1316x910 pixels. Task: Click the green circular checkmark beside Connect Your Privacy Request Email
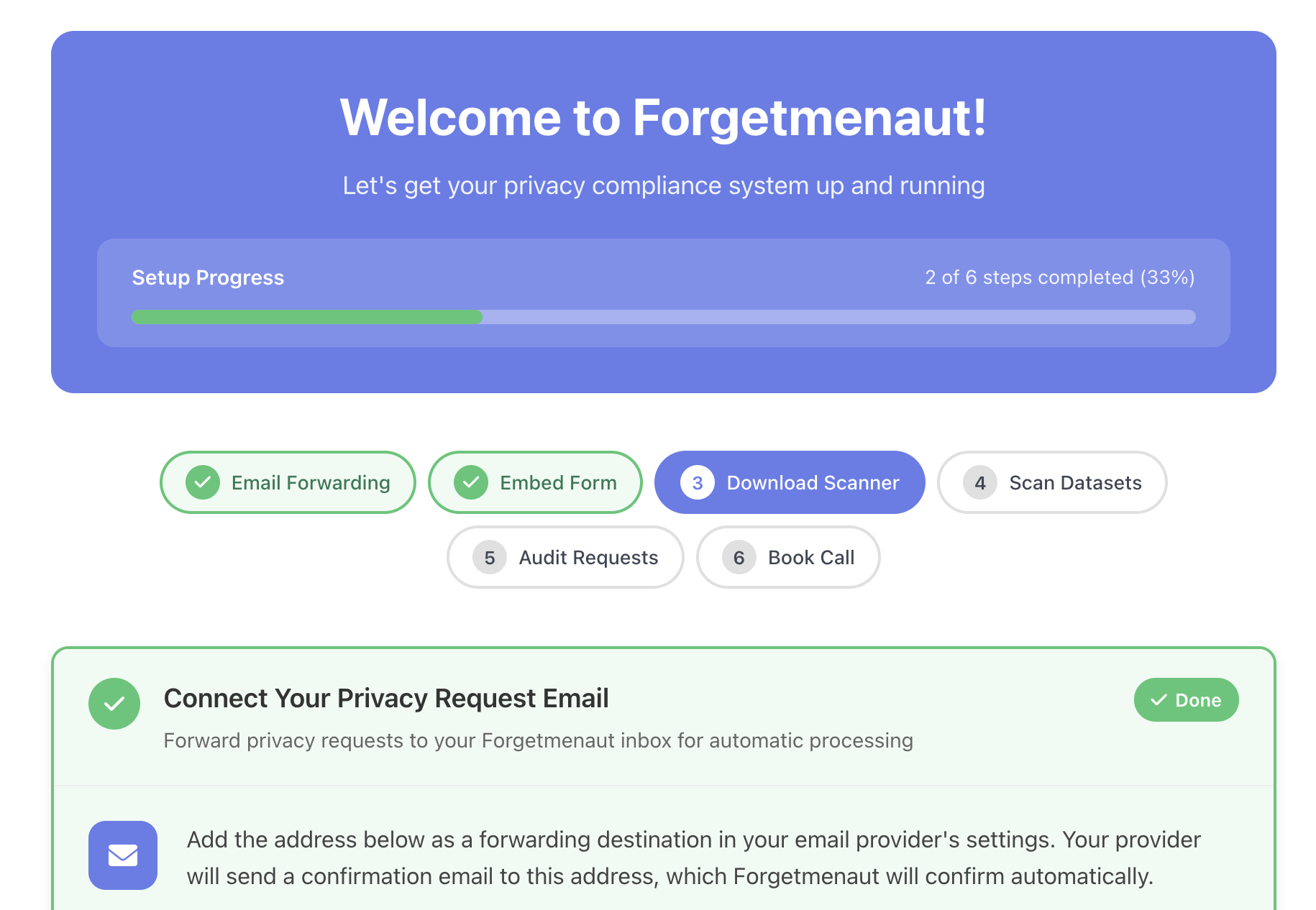[x=114, y=703]
